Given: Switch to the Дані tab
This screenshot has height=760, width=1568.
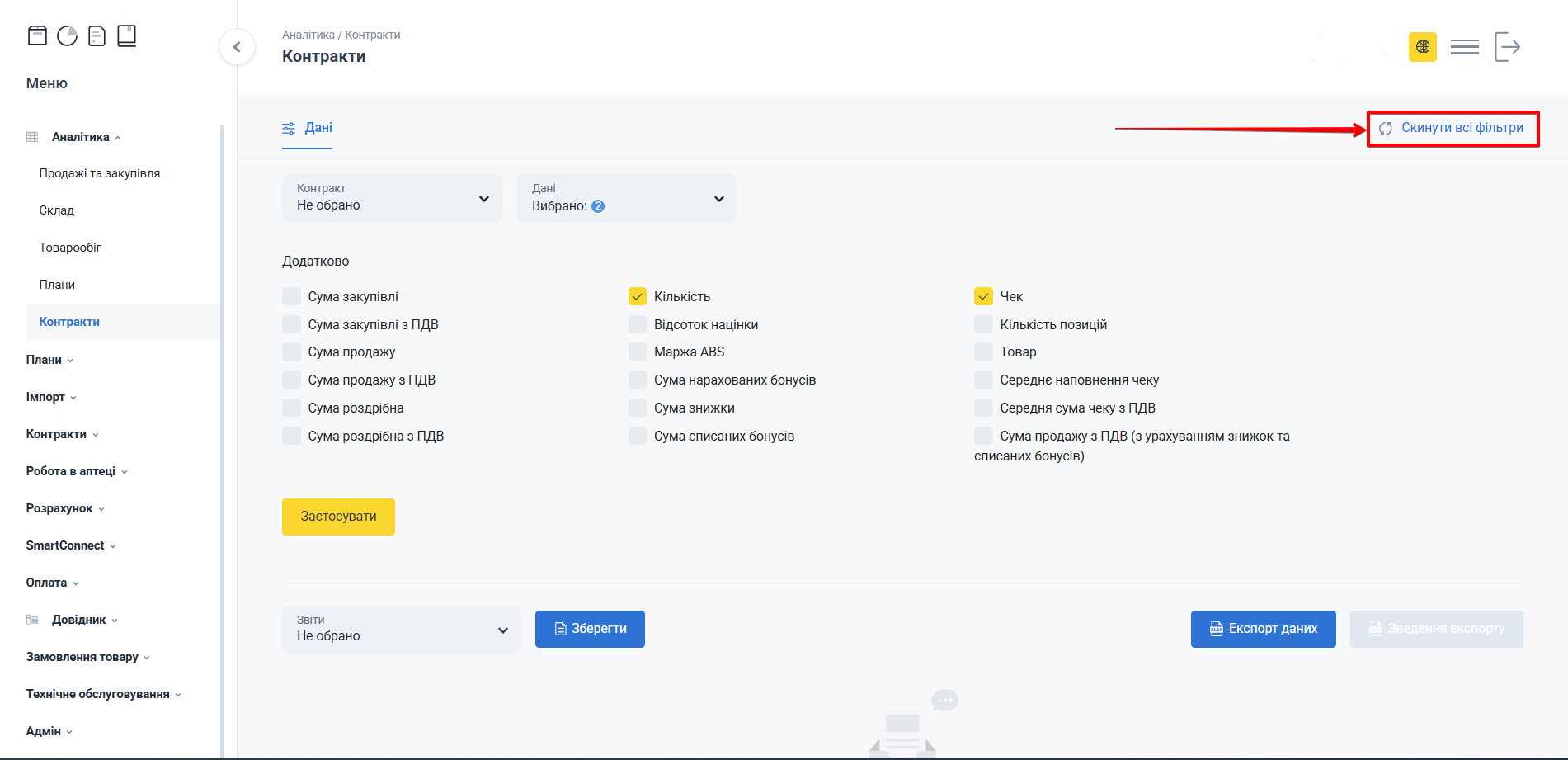Looking at the screenshot, I should (x=308, y=128).
